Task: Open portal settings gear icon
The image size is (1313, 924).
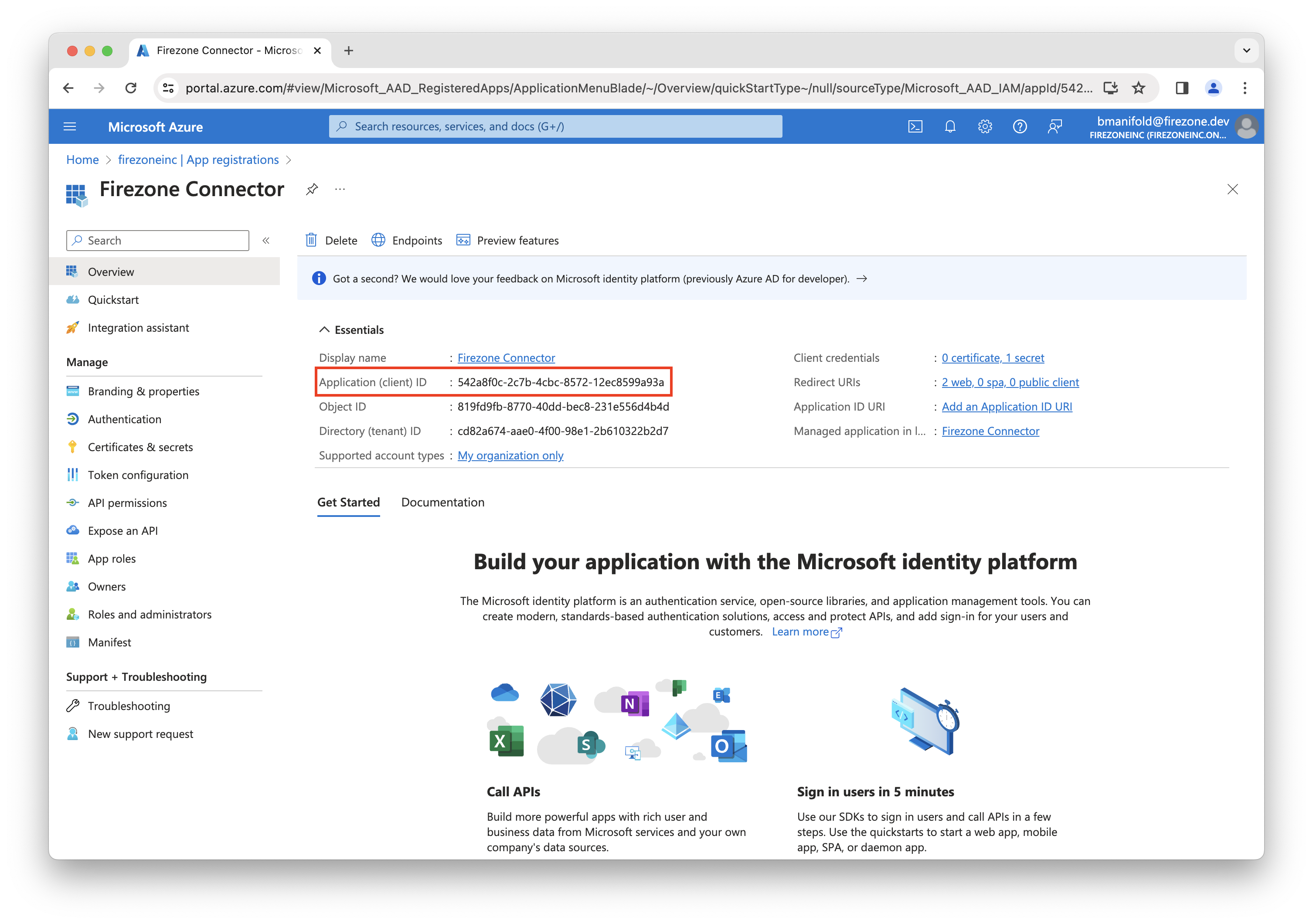Action: coord(985,126)
